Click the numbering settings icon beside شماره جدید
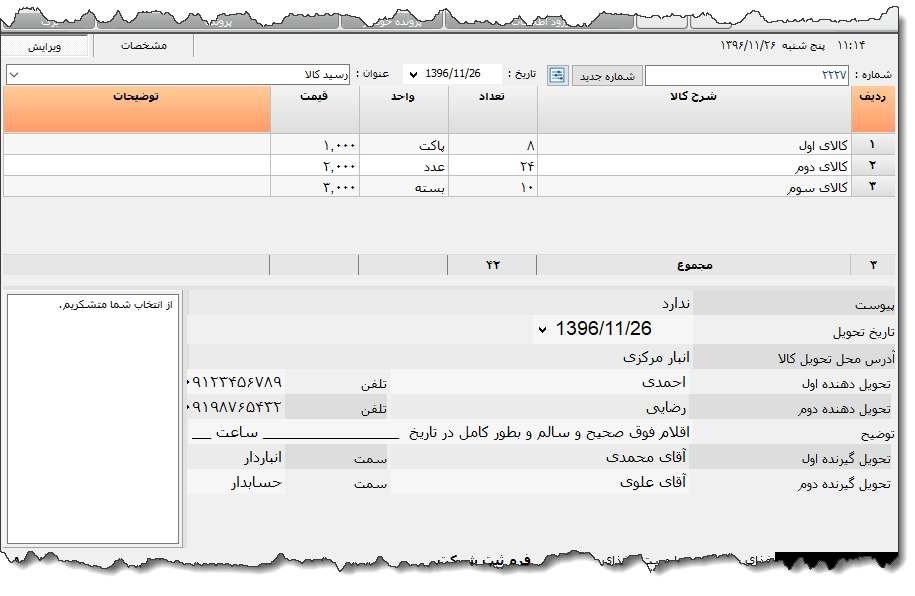This screenshot has width=915, height=596. [557, 74]
